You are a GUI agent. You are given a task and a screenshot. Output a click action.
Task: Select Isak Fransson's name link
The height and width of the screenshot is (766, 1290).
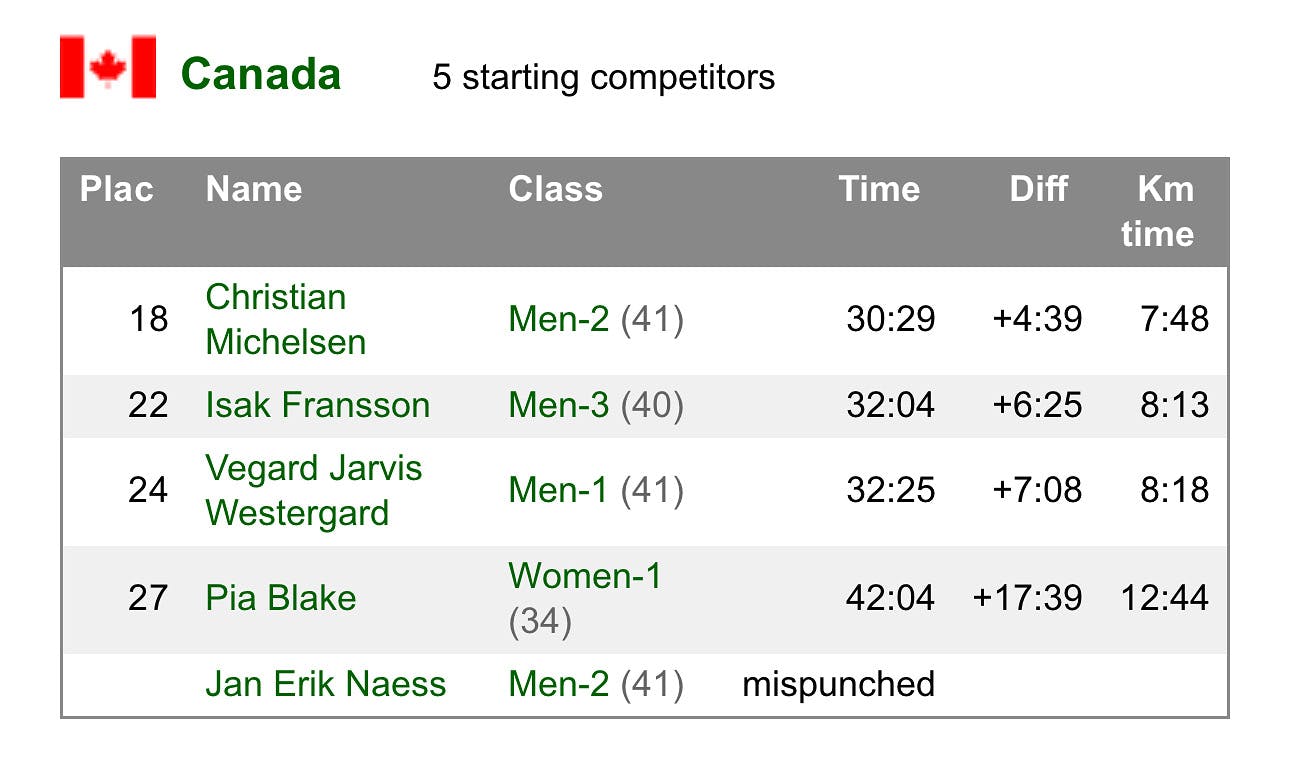pyautogui.click(x=318, y=405)
